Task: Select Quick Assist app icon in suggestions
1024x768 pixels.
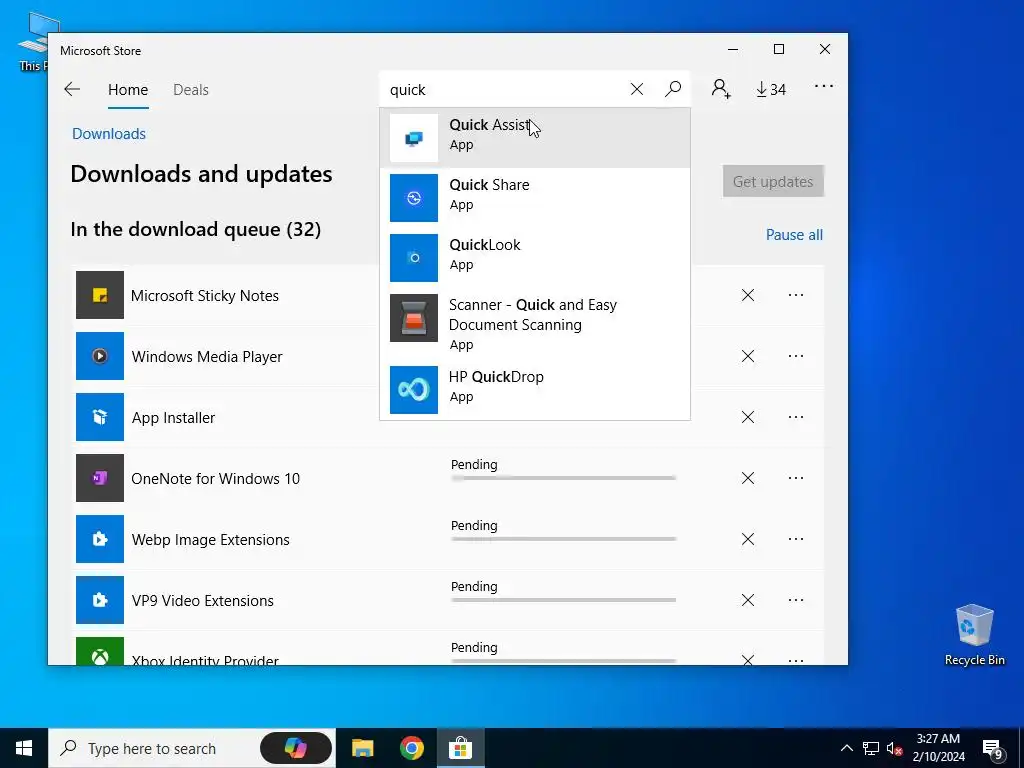Action: pos(414,138)
